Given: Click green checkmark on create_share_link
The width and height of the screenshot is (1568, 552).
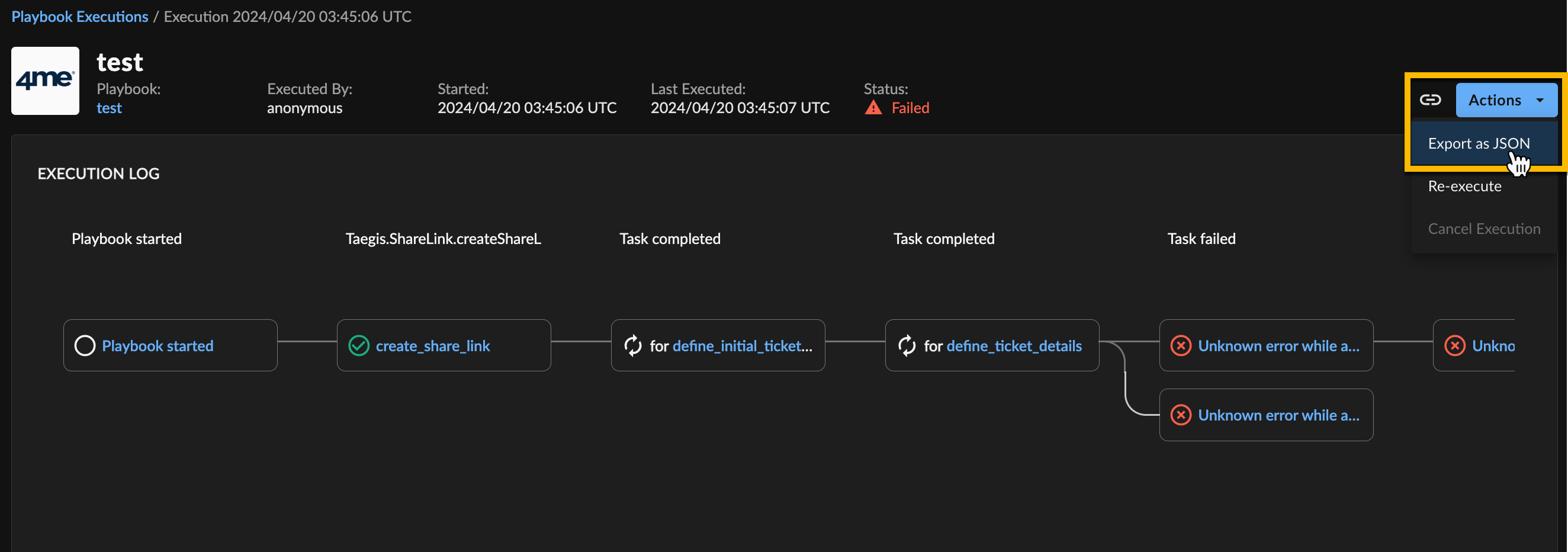Looking at the screenshot, I should click(x=358, y=346).
